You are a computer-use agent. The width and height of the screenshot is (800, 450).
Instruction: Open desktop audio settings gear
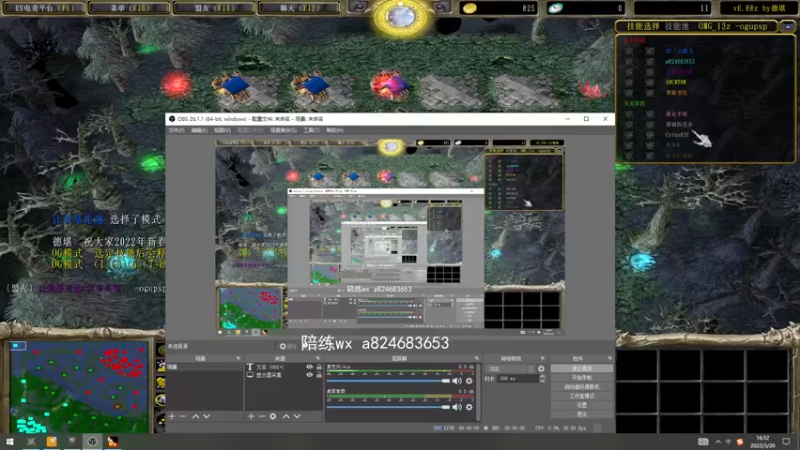(x=469, y=407)
